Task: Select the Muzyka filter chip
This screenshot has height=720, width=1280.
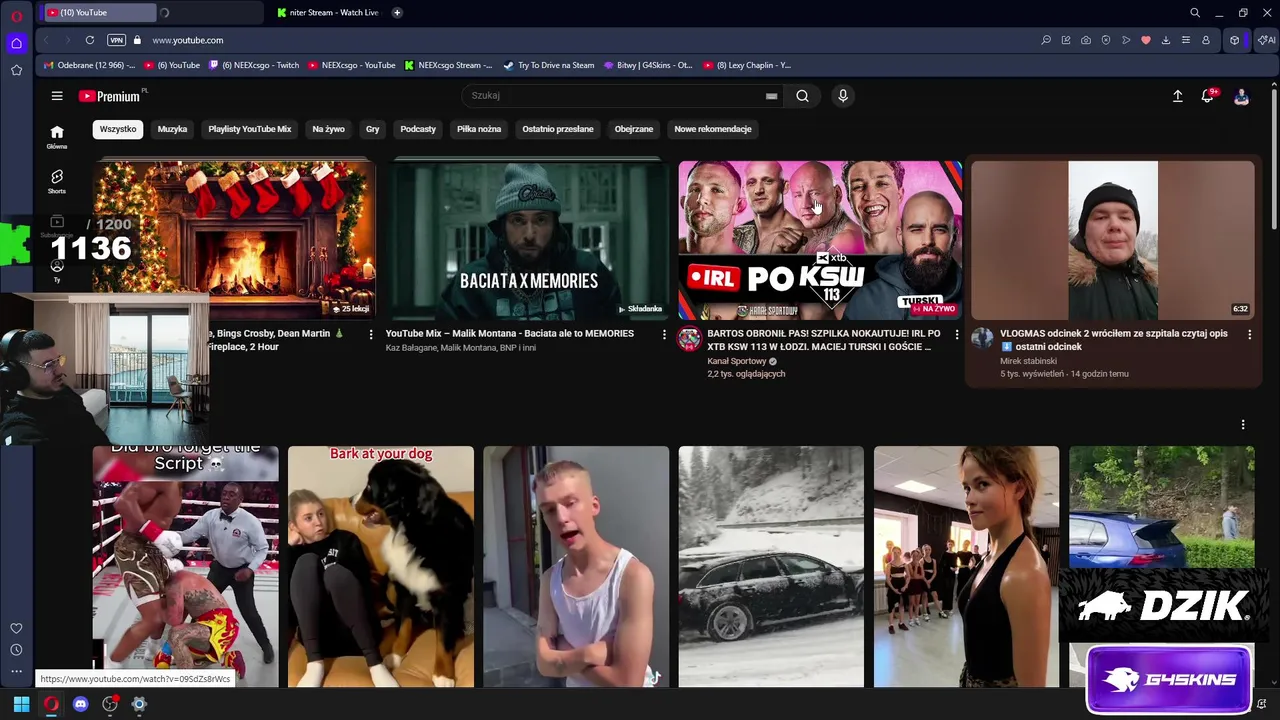Action: coord(172,129)
